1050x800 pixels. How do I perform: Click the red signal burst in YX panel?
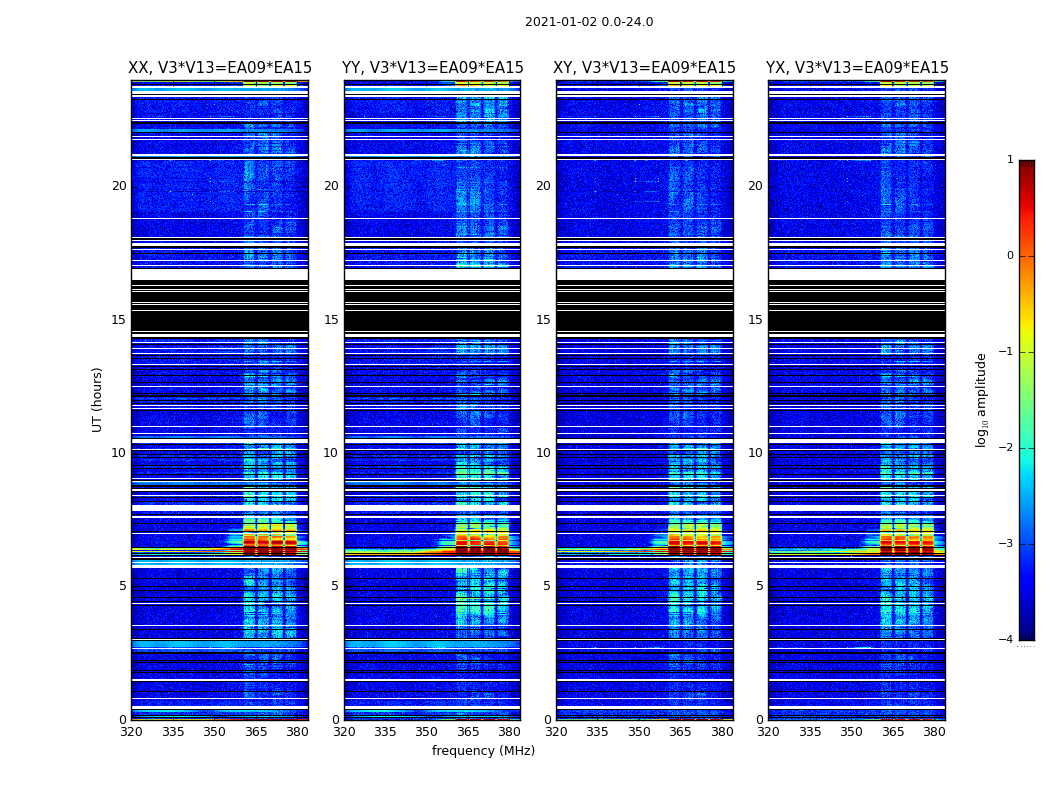tap(907, 548)
